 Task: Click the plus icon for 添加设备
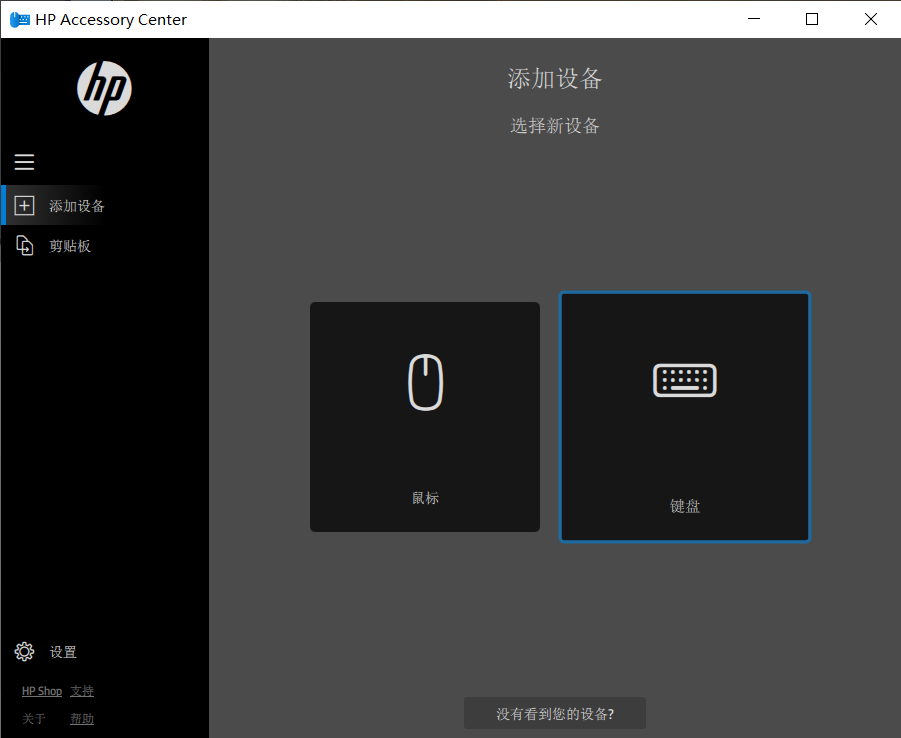click(24, 206)
